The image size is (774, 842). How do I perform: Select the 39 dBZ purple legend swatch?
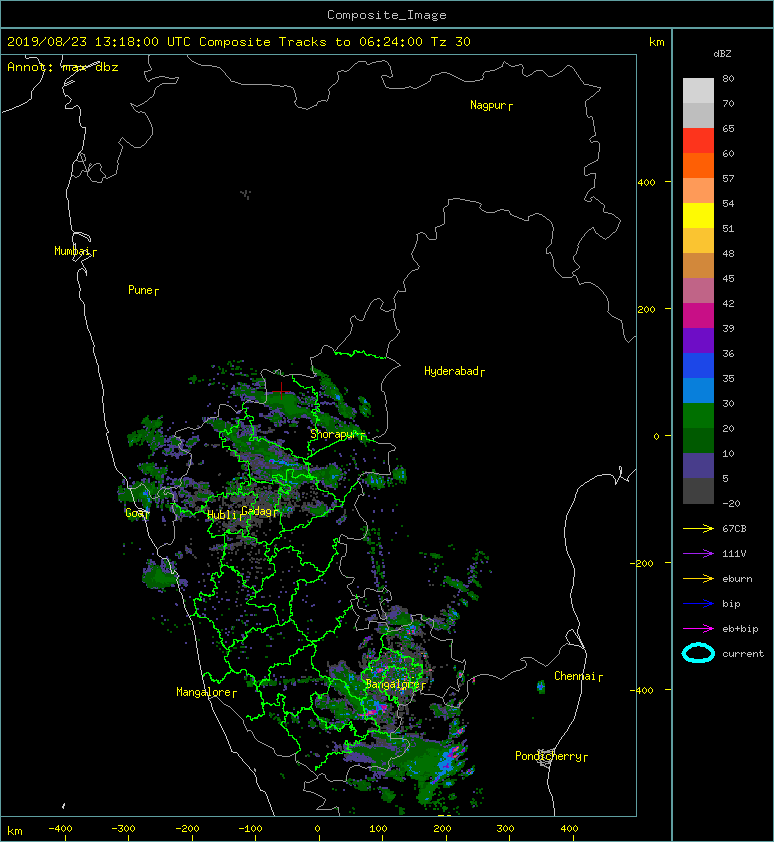click(x=698, y=340)
